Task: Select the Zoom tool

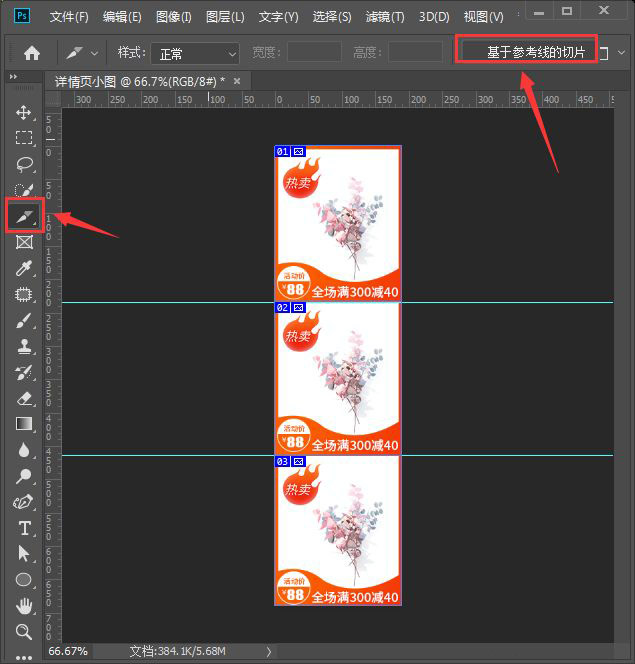Action: pyautogui.click(x=24, y=631)
